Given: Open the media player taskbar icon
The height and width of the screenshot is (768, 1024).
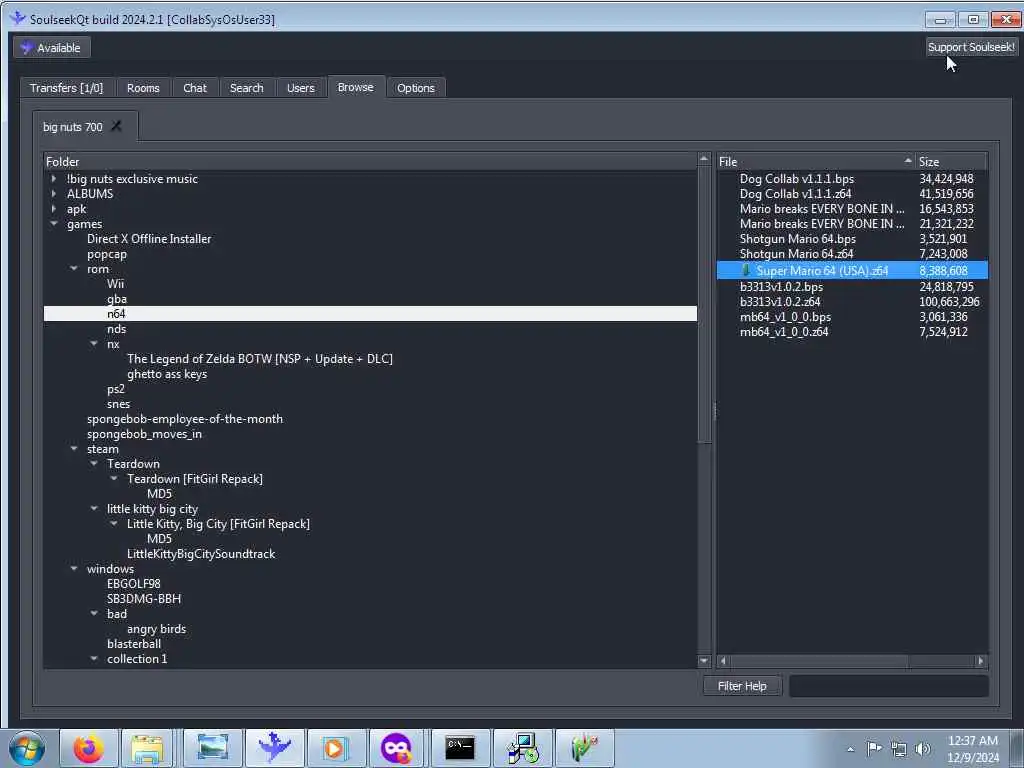Looking at the screenshot, I should point(335,748).
